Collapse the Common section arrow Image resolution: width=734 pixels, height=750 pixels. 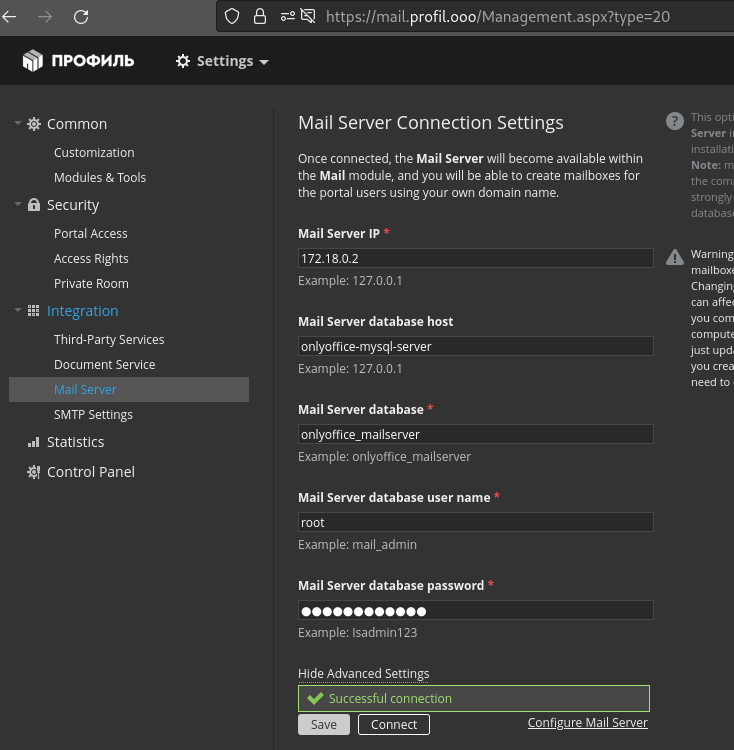click(17, 124)
